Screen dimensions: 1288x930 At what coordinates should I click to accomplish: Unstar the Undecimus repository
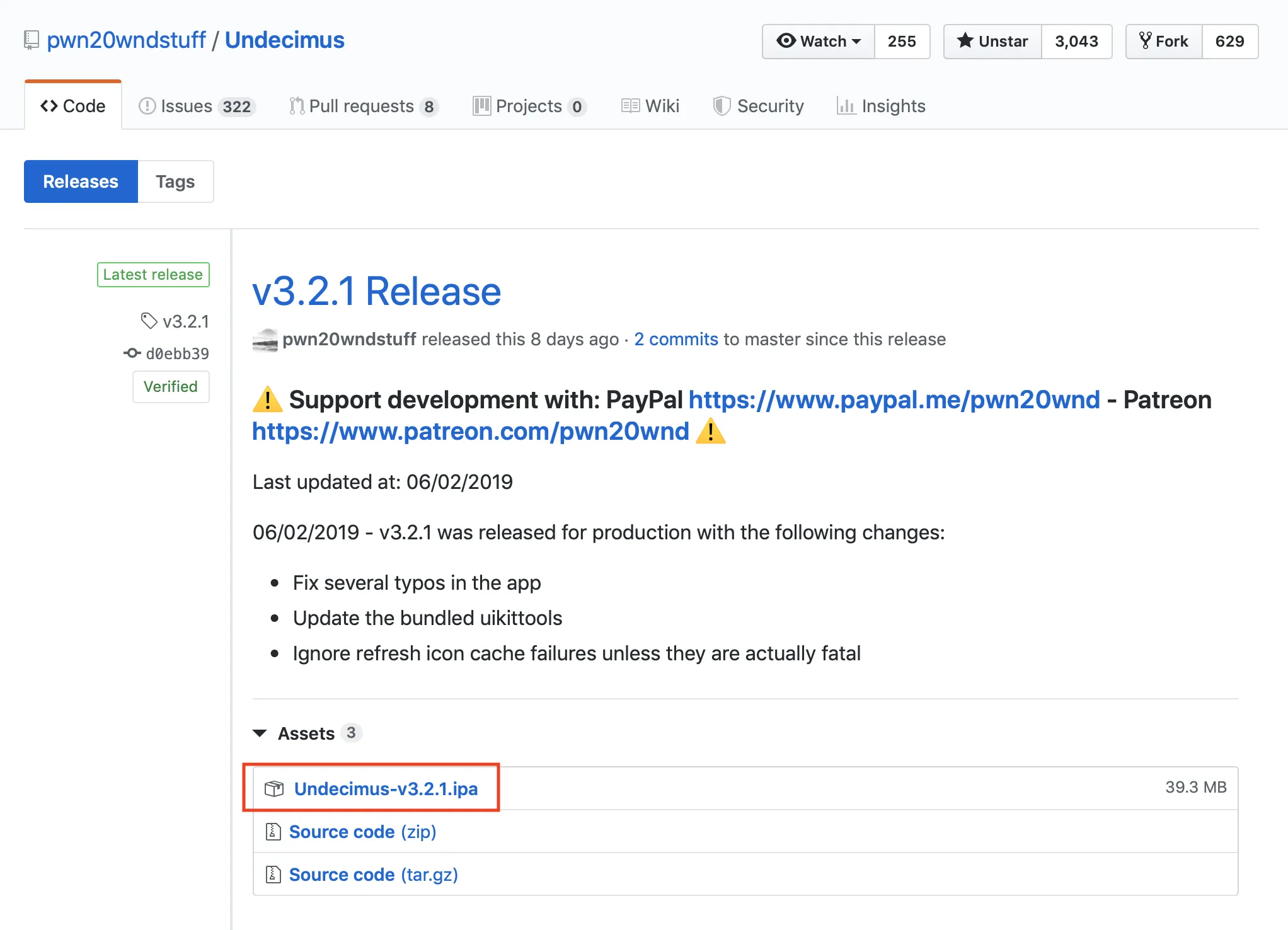pyautogui.click(x=992, y=42)
